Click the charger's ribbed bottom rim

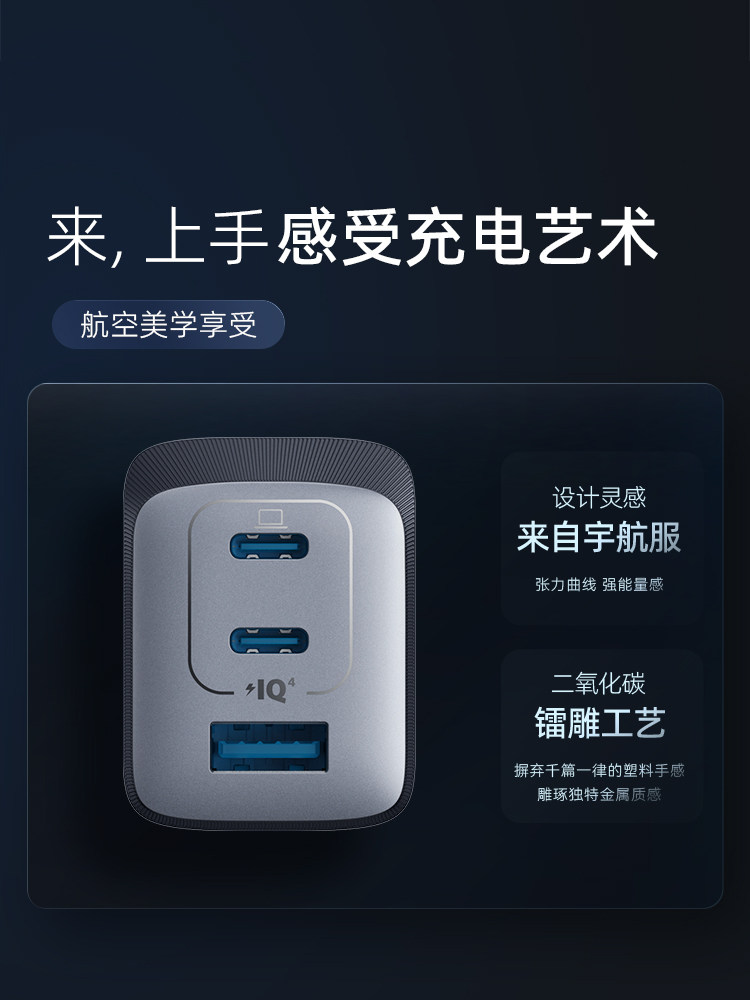[x=269, y=823]
